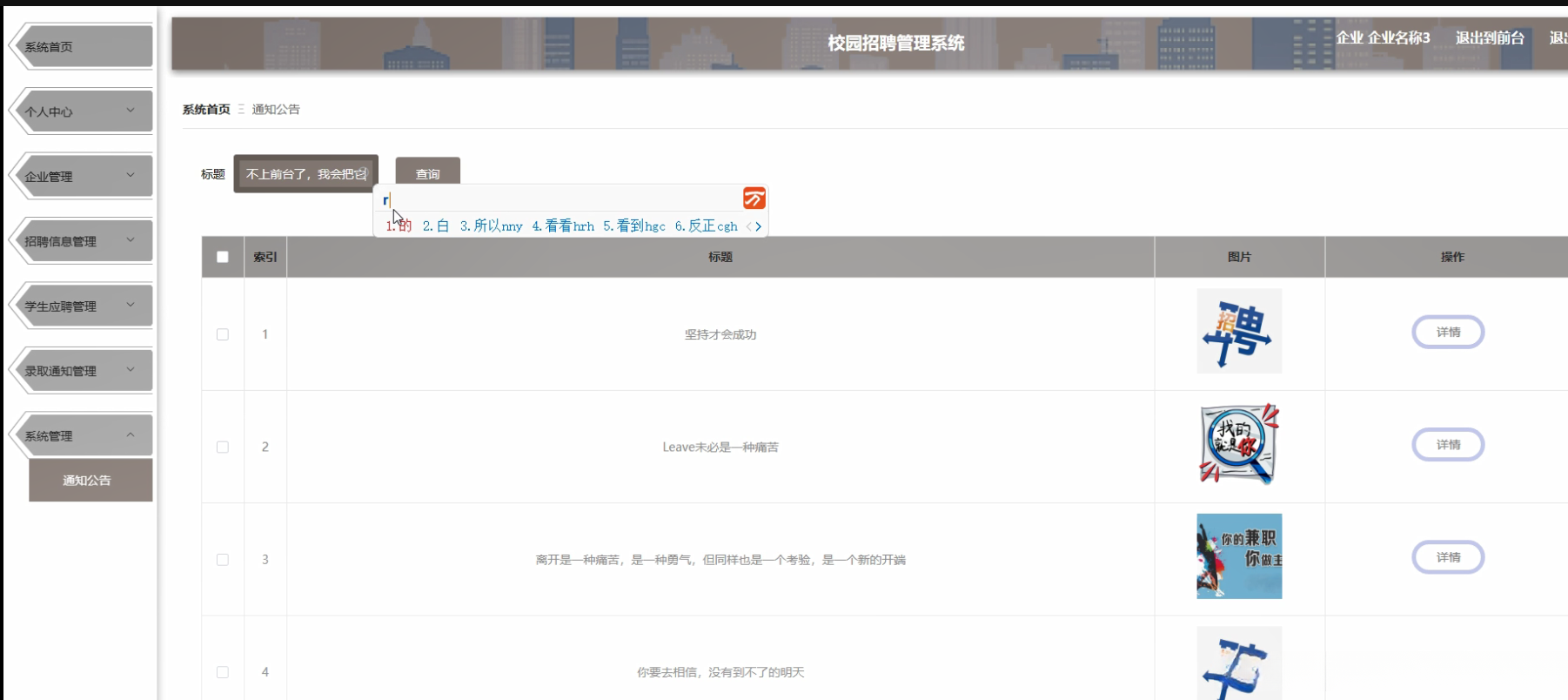
Task: Click the 系统首页 breadcrumb link
Action: (x=206, y=110)
